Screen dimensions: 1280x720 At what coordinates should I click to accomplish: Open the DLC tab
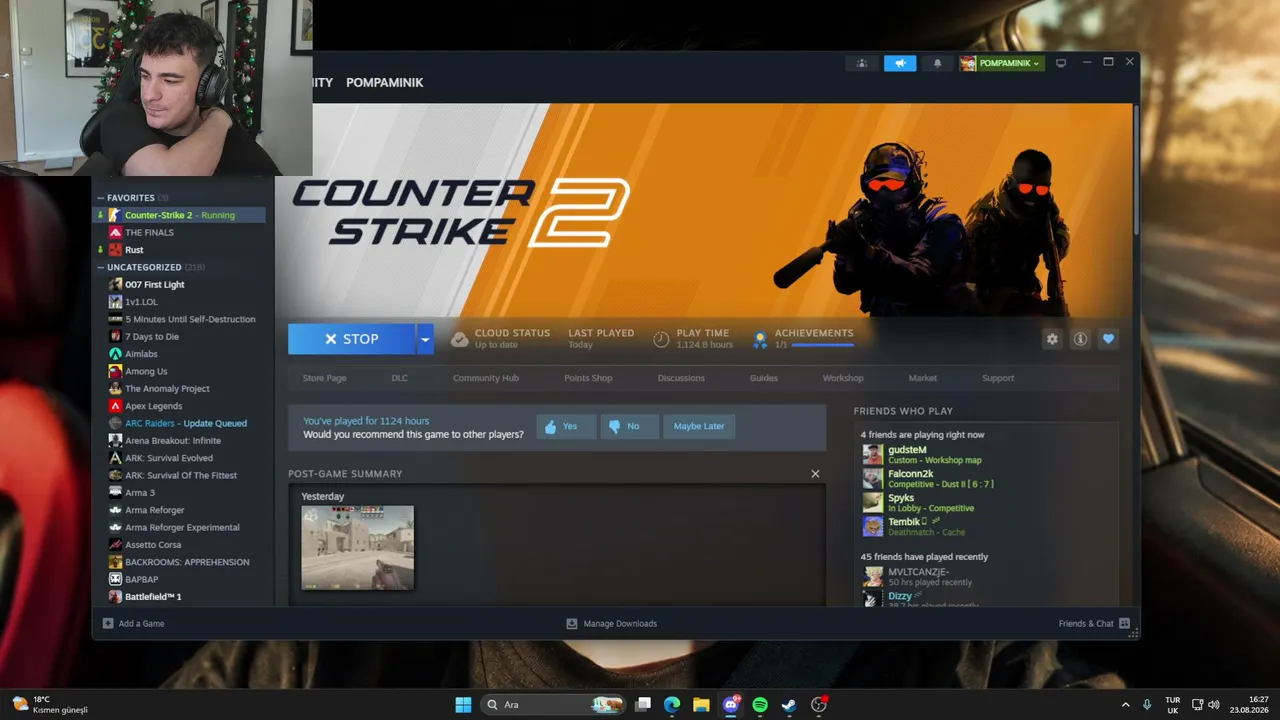pyautogui.click(x=399, y=378)
